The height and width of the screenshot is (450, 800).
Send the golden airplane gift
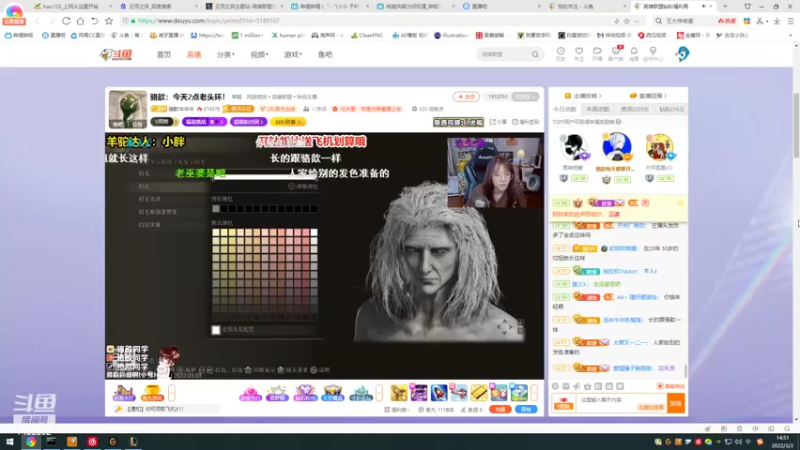[399, 393]
